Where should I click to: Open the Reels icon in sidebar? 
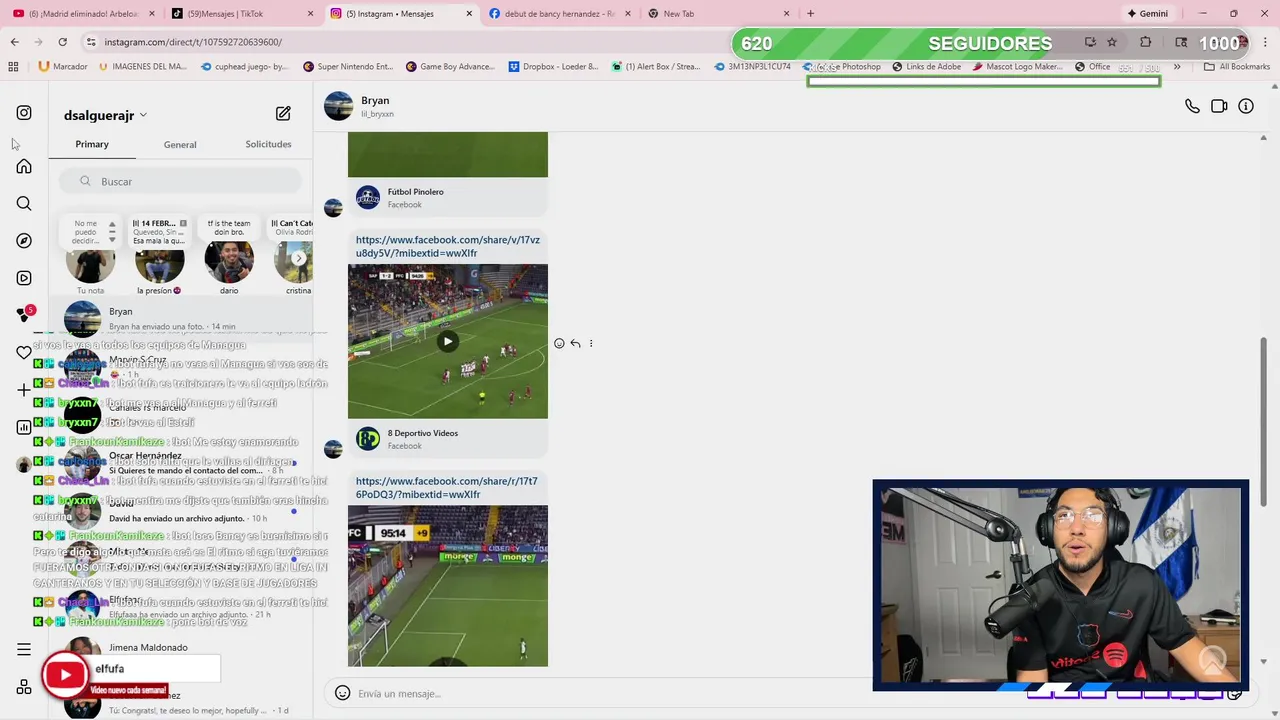click(24, 278)
